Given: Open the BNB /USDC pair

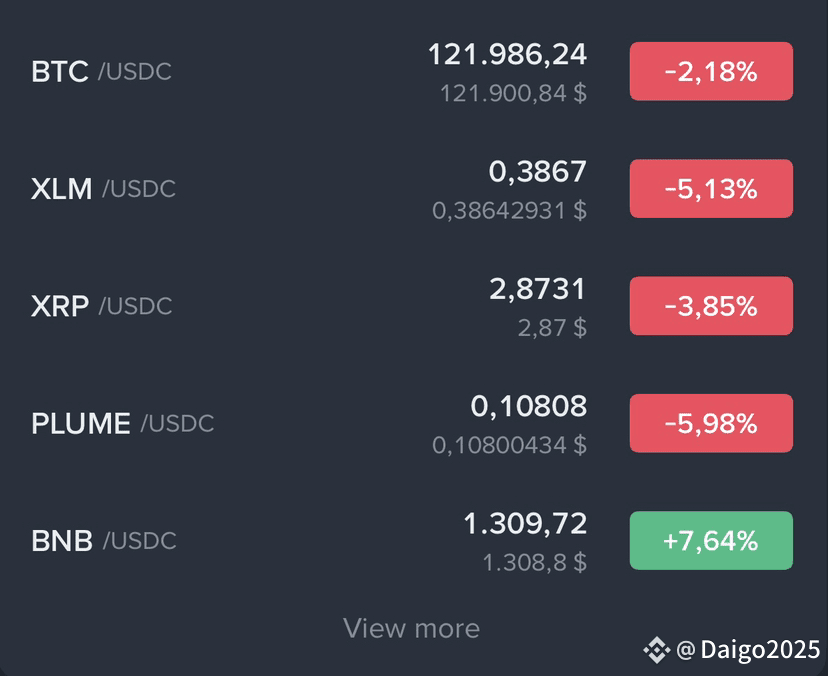Looking at the screenshot, I should 414,541.
